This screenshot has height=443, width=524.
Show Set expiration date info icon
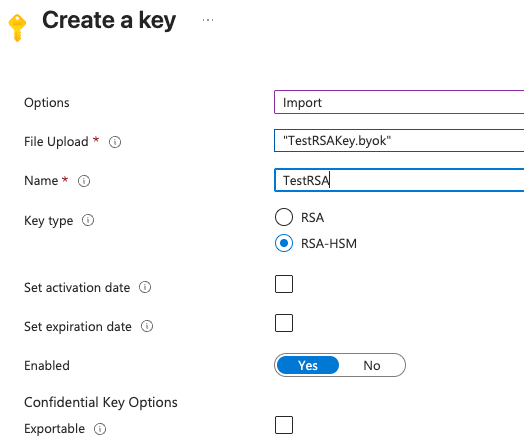(x=147, y=326)
